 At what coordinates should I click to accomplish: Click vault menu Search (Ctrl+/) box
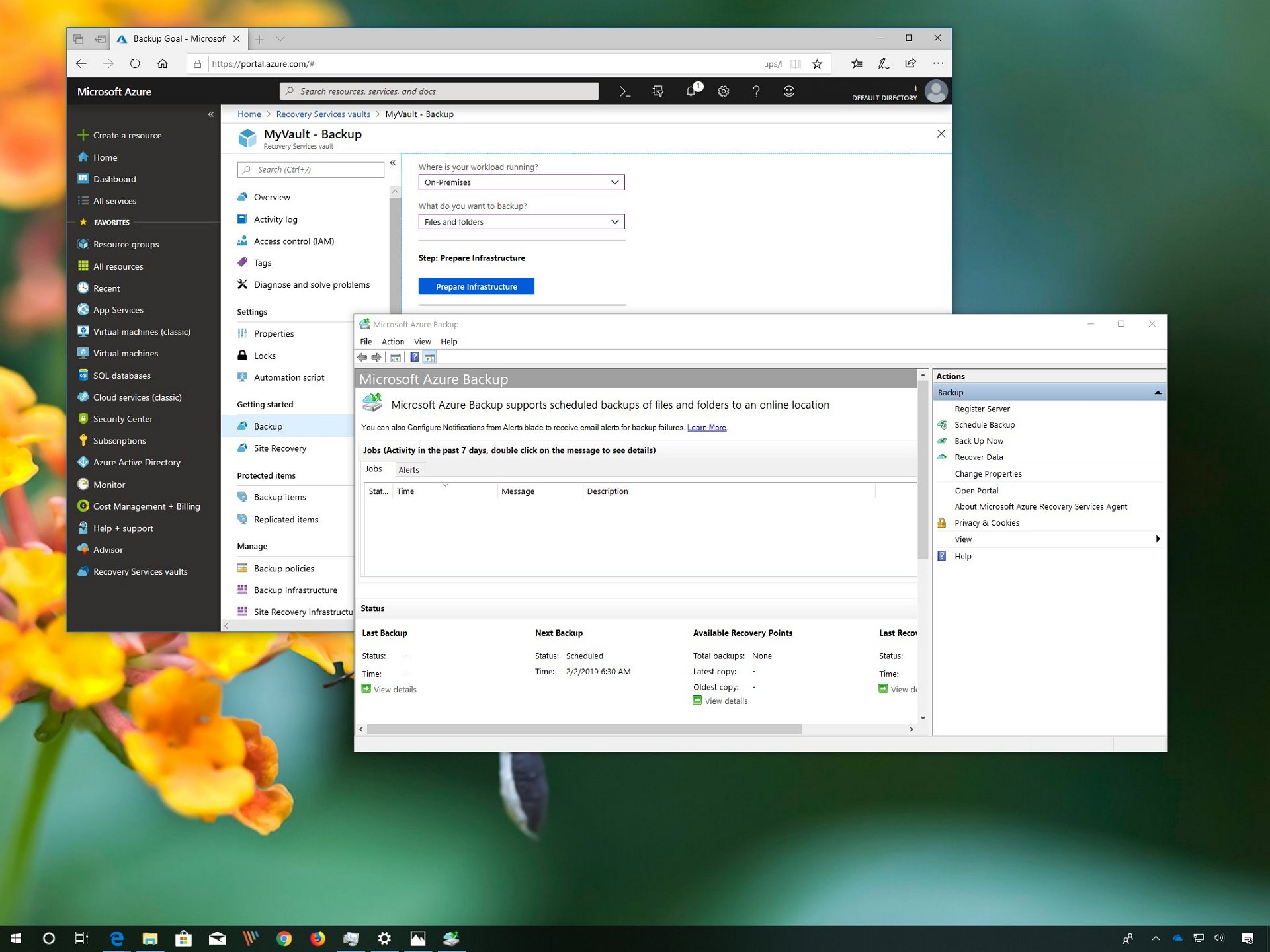[310, 170]
